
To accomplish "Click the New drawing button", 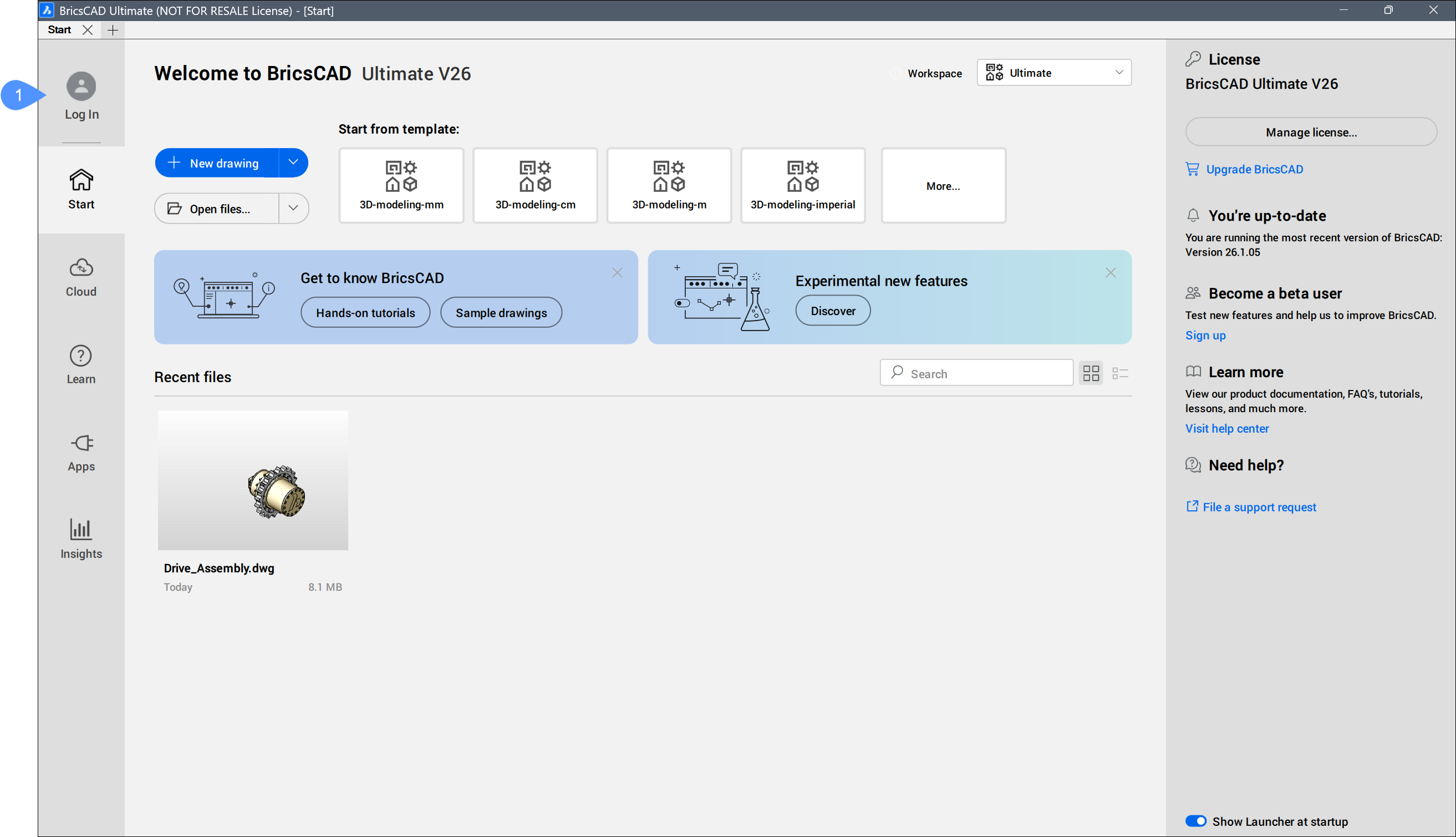I will 217,163.
